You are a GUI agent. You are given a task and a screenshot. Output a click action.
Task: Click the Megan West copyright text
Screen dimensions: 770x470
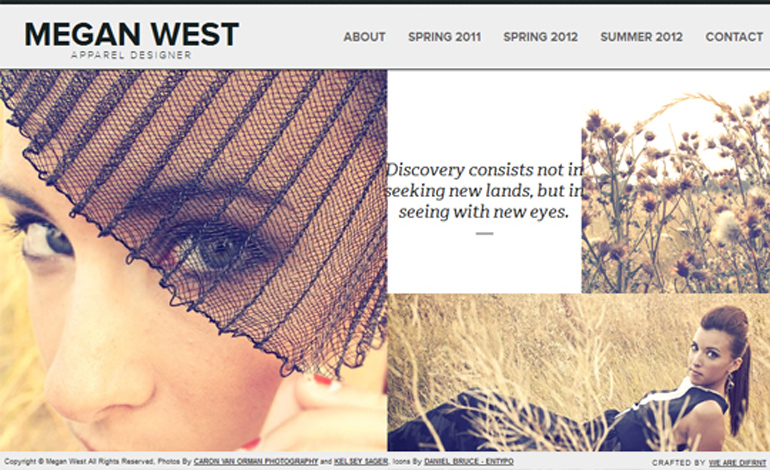point(80,462)
